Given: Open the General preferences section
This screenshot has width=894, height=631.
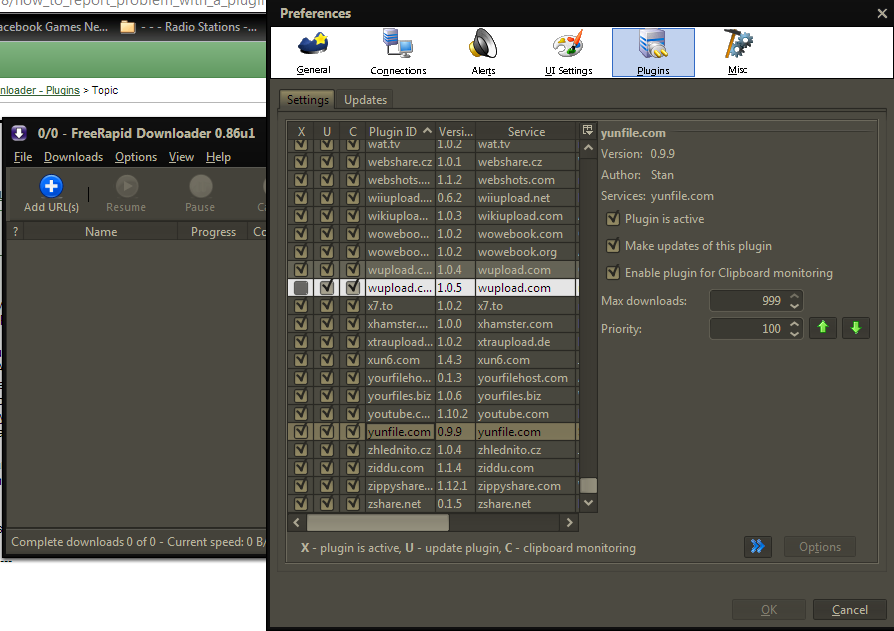Looking at the screenshot, I should pos(313,52).
